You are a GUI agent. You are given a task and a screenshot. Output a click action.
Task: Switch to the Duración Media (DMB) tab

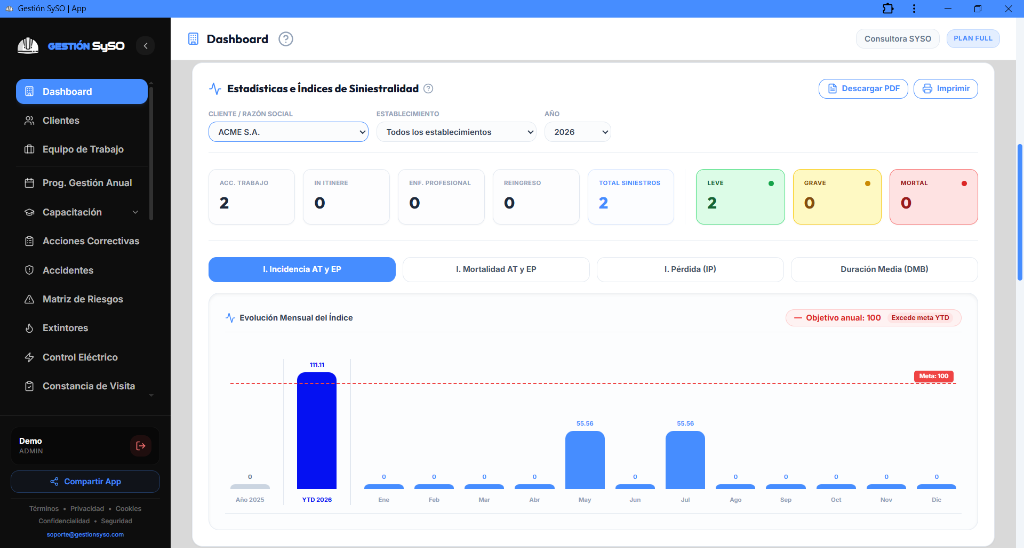[x=884, y=269]
